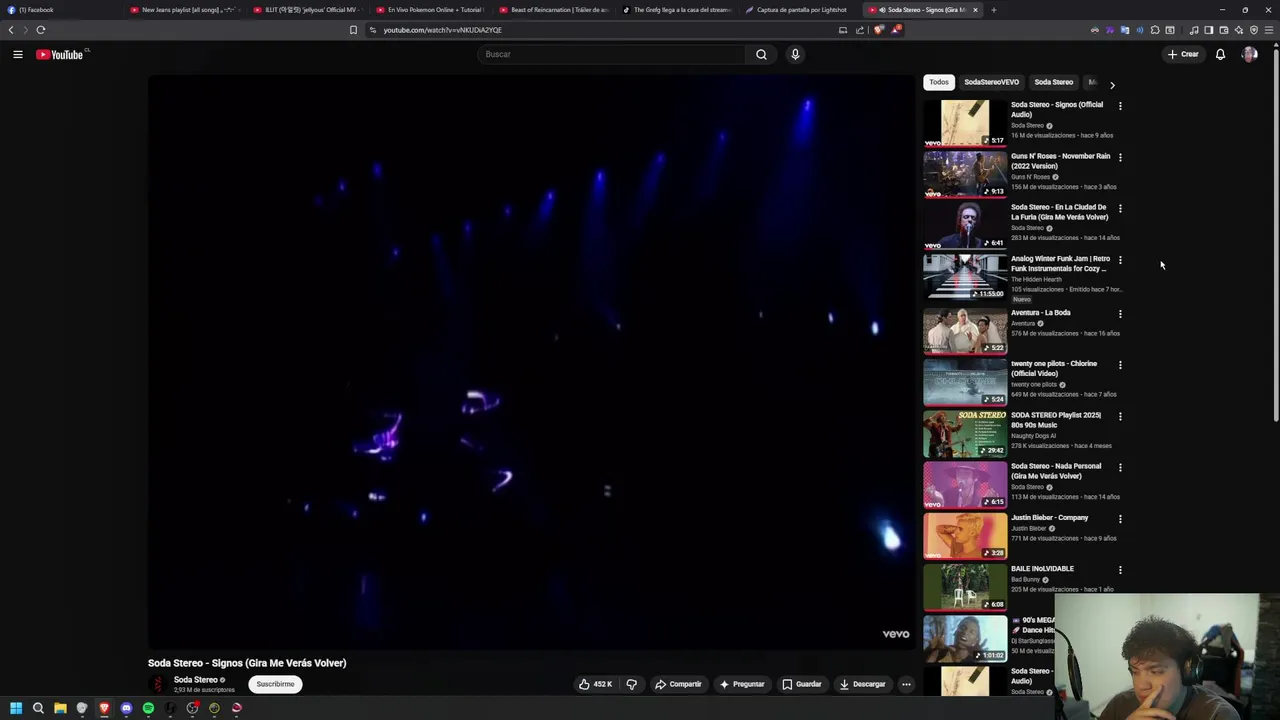Go to the YouTube home logo
The image size is (1280, 720).
click(x=60, y=54)
